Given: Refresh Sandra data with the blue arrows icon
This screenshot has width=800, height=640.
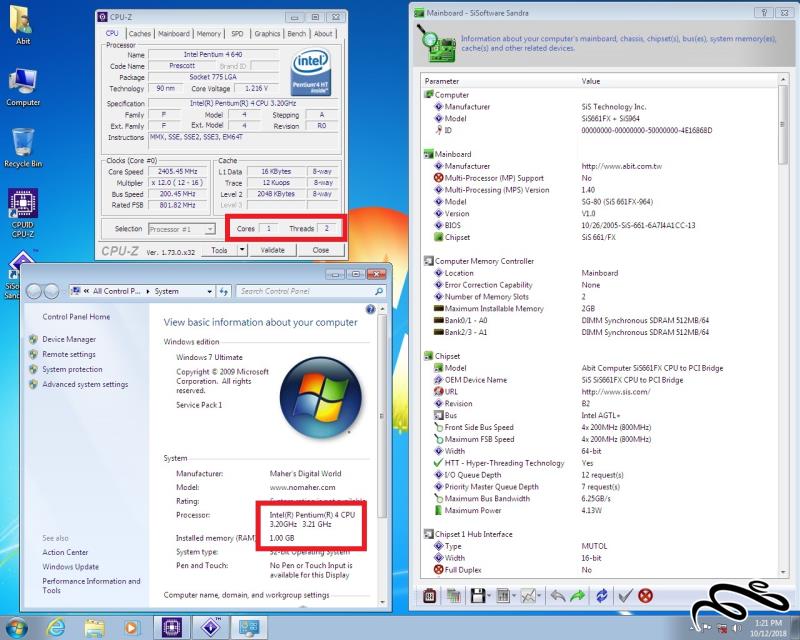Looking at the screenshot, I should [x=602, y=596].
